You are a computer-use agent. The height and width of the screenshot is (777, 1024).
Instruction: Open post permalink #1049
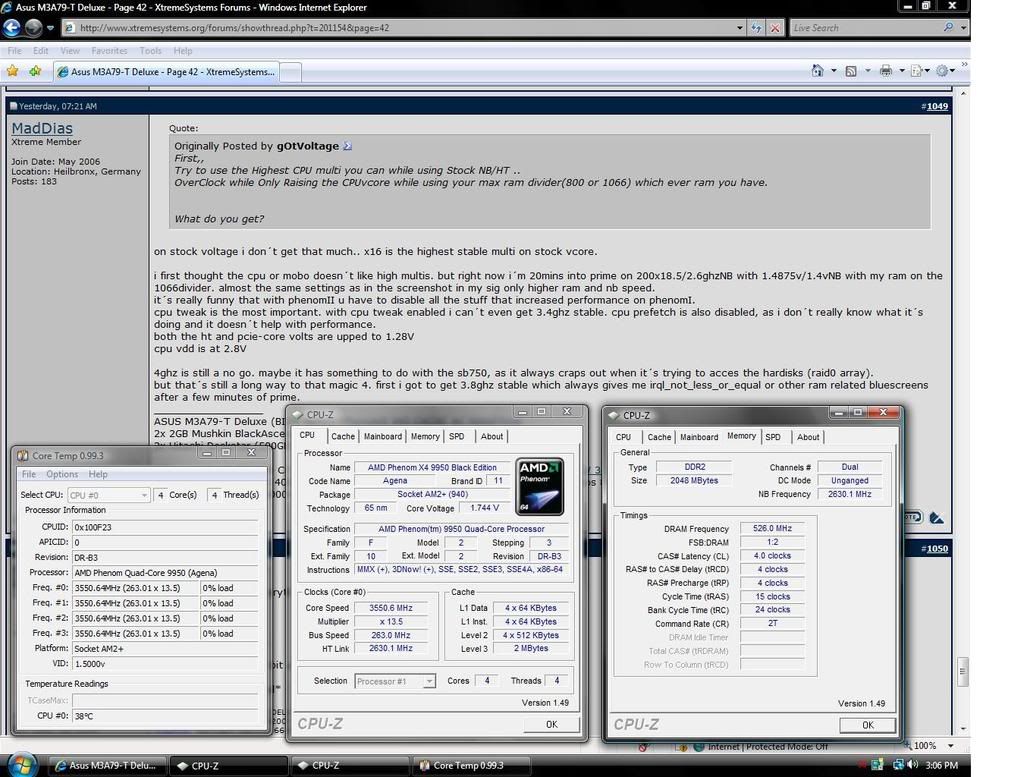pos(937,106)
